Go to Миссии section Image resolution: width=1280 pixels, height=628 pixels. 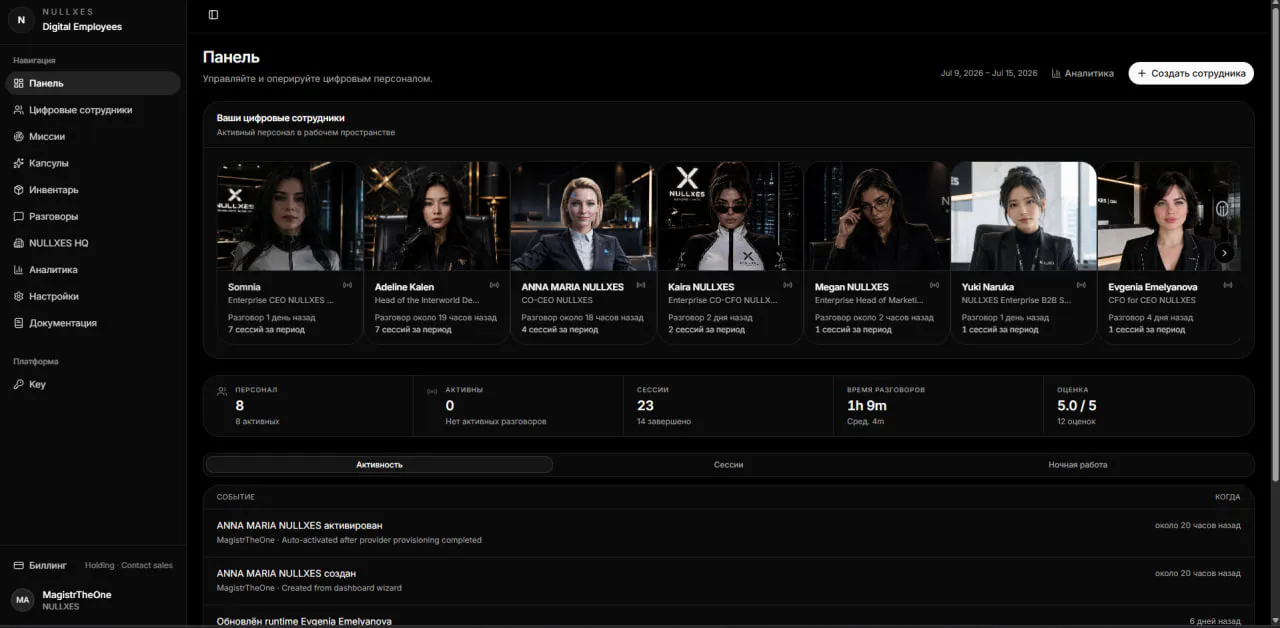93,137
